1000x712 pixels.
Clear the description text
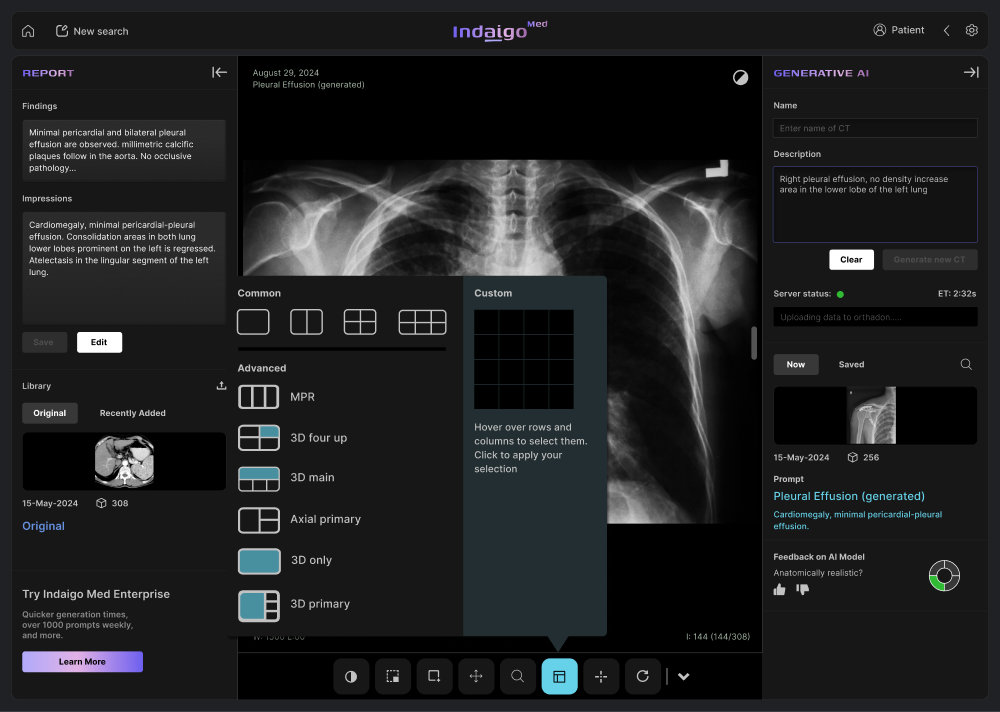851,260
